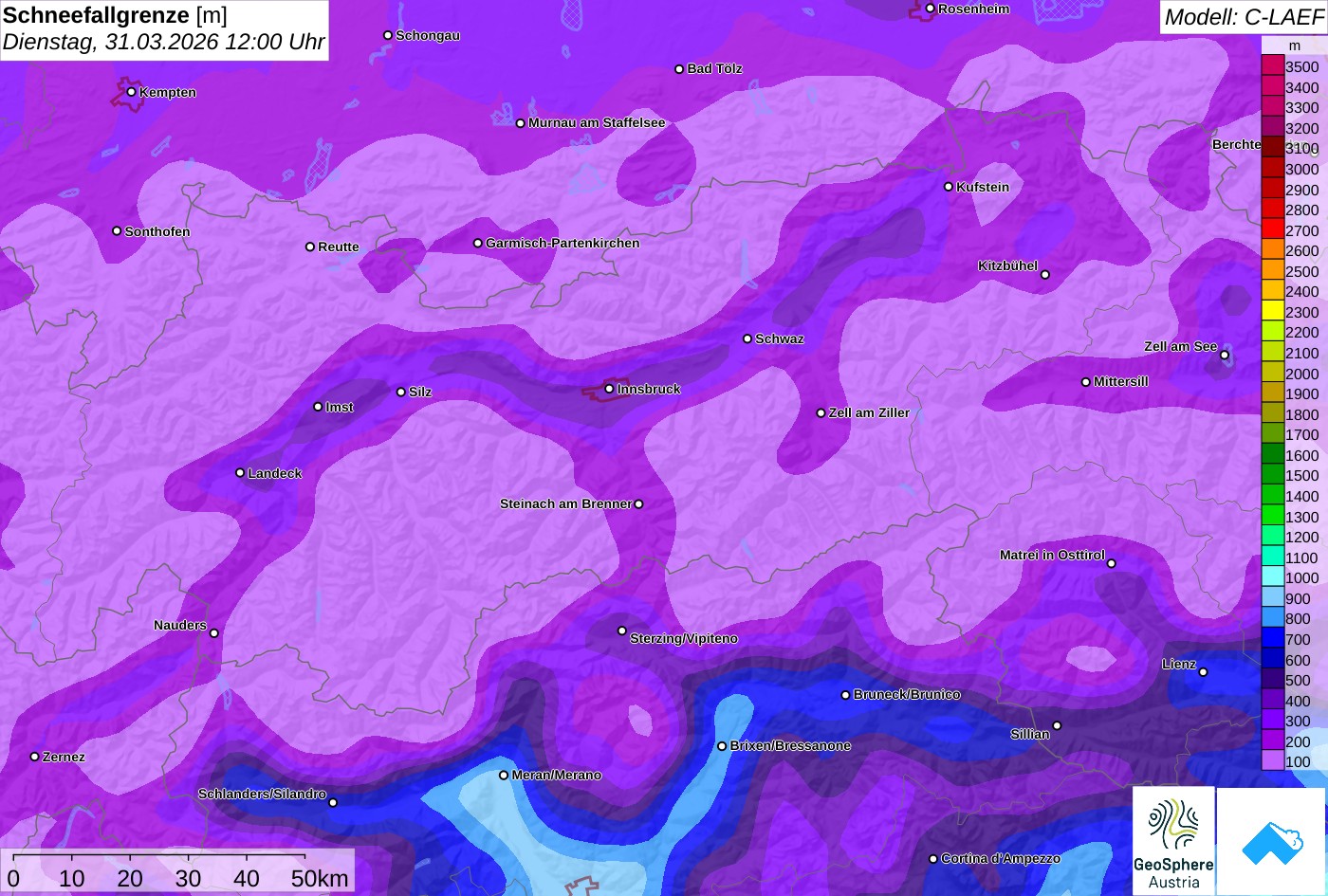Click the Mittersill label

point(1121,381)
